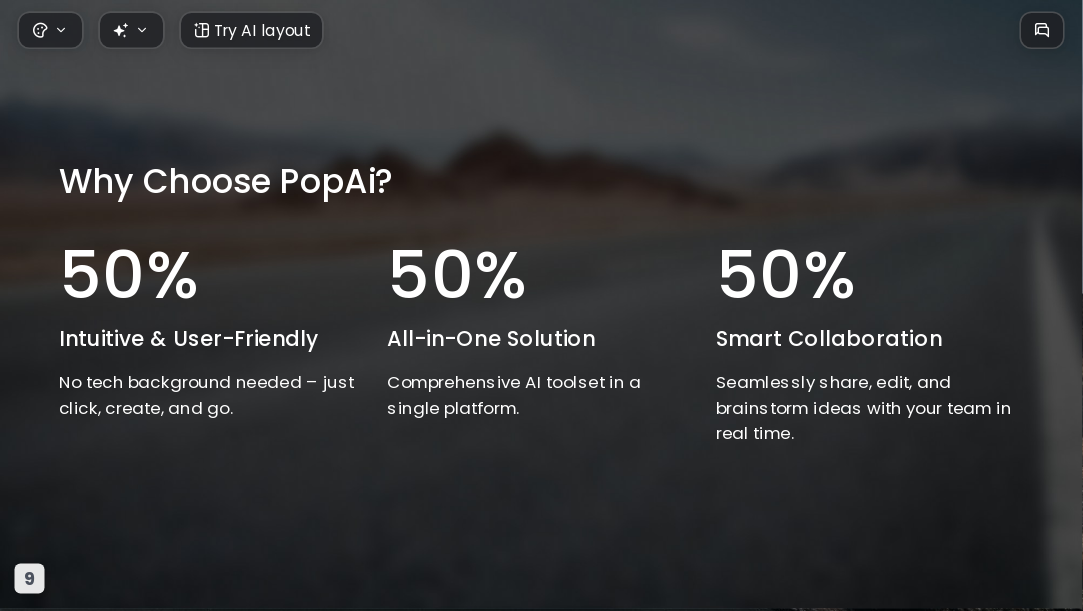Image resolution: width=1083 pixels, height=611 pixels.
Task: Select the 'All-in-One Solution' heading
Action: [x=491, y=339]
